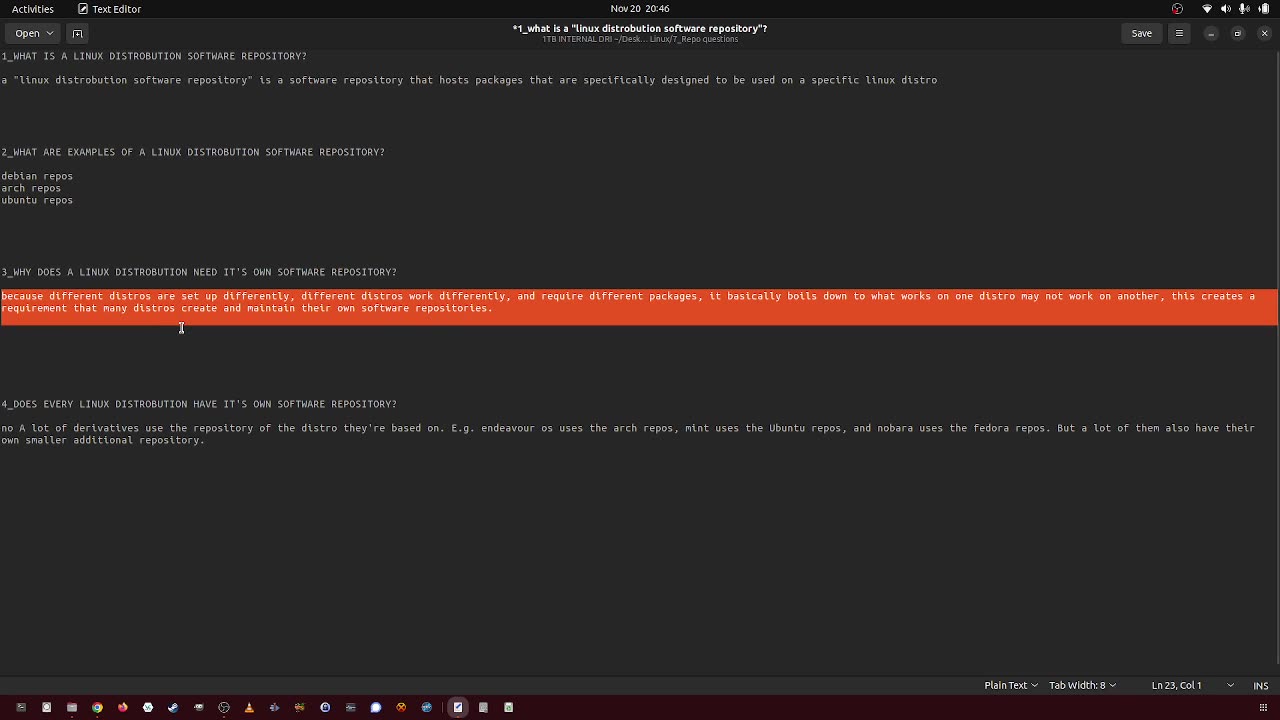This screenshot has width=1280, height=720.
Task: Launch the Terminal from the dock
Action: click(x=21, y=707)
